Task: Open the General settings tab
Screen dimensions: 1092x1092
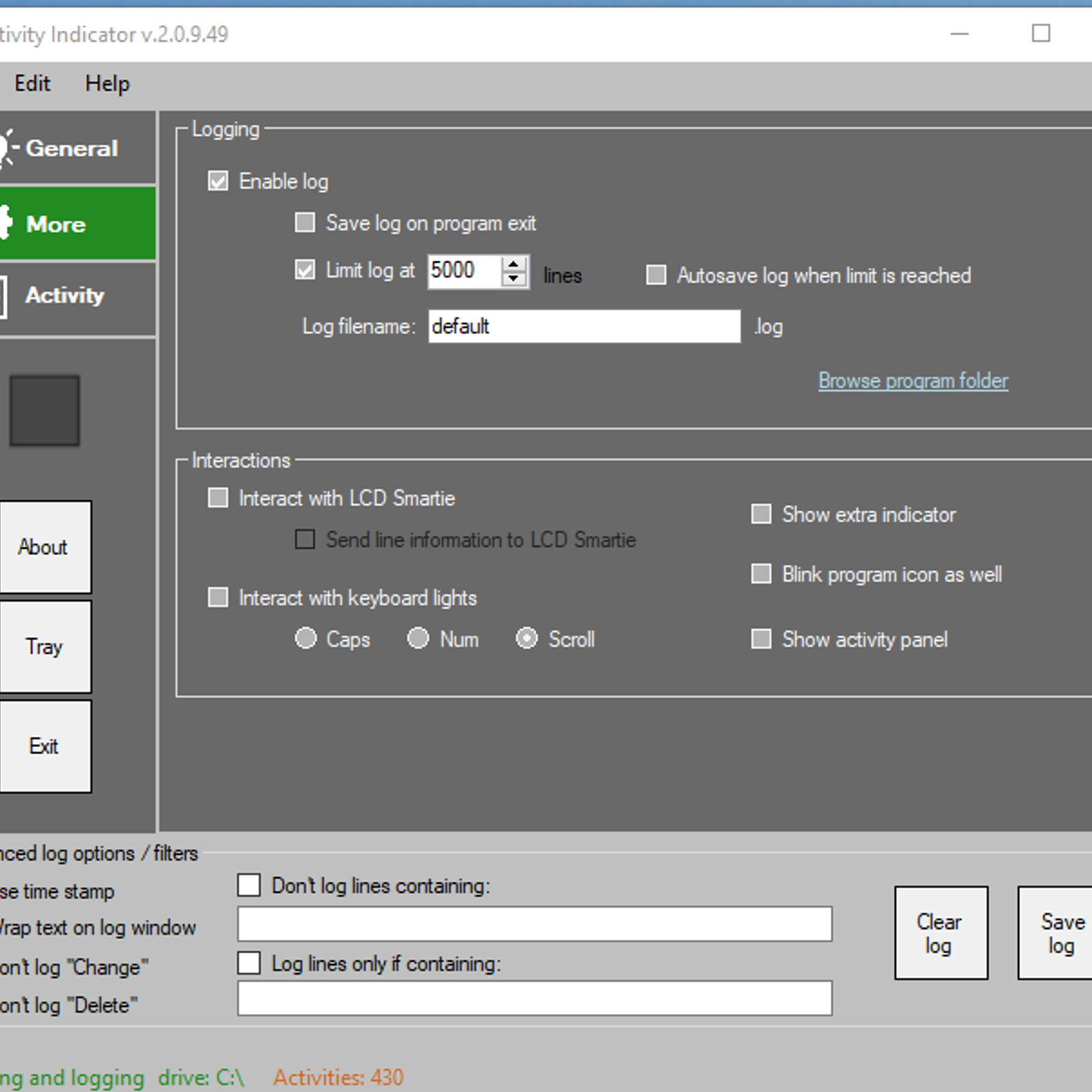Action: pos(72,148)
